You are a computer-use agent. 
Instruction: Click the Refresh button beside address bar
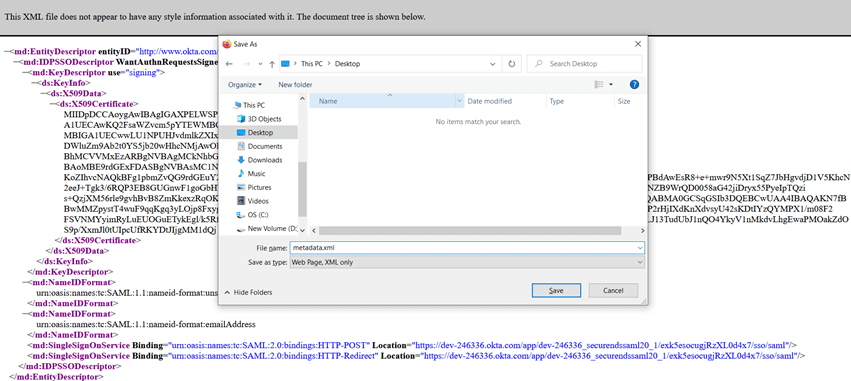511,64
